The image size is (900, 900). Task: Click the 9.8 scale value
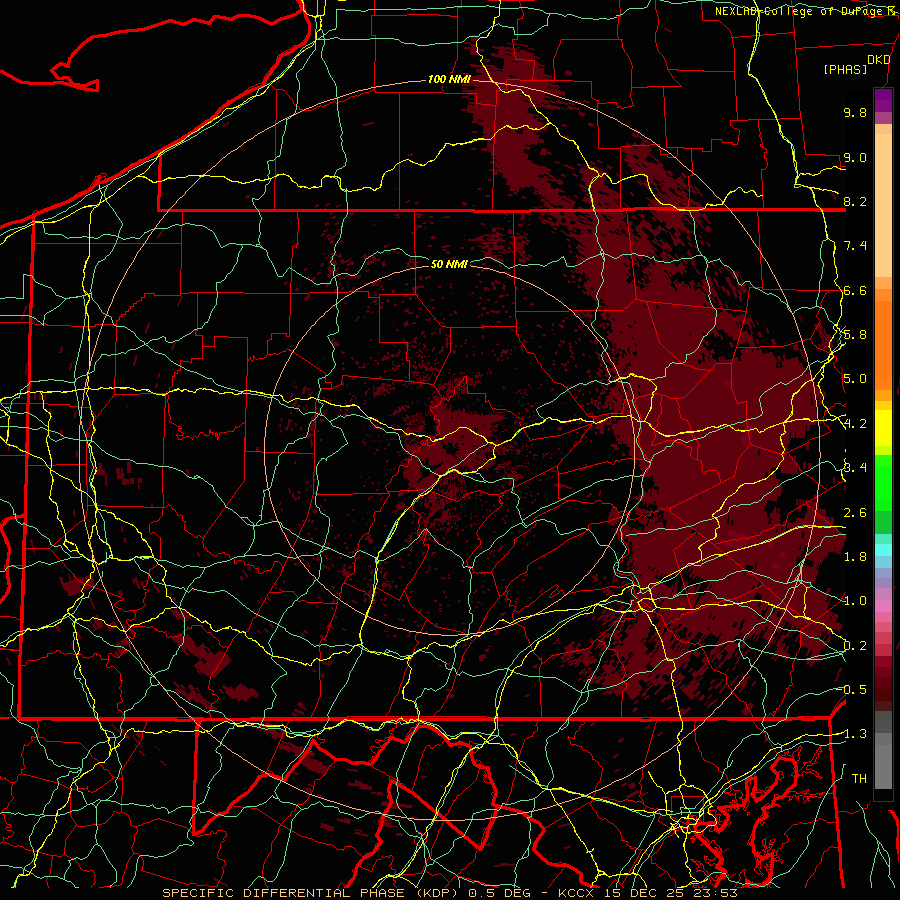coord(855,112)
